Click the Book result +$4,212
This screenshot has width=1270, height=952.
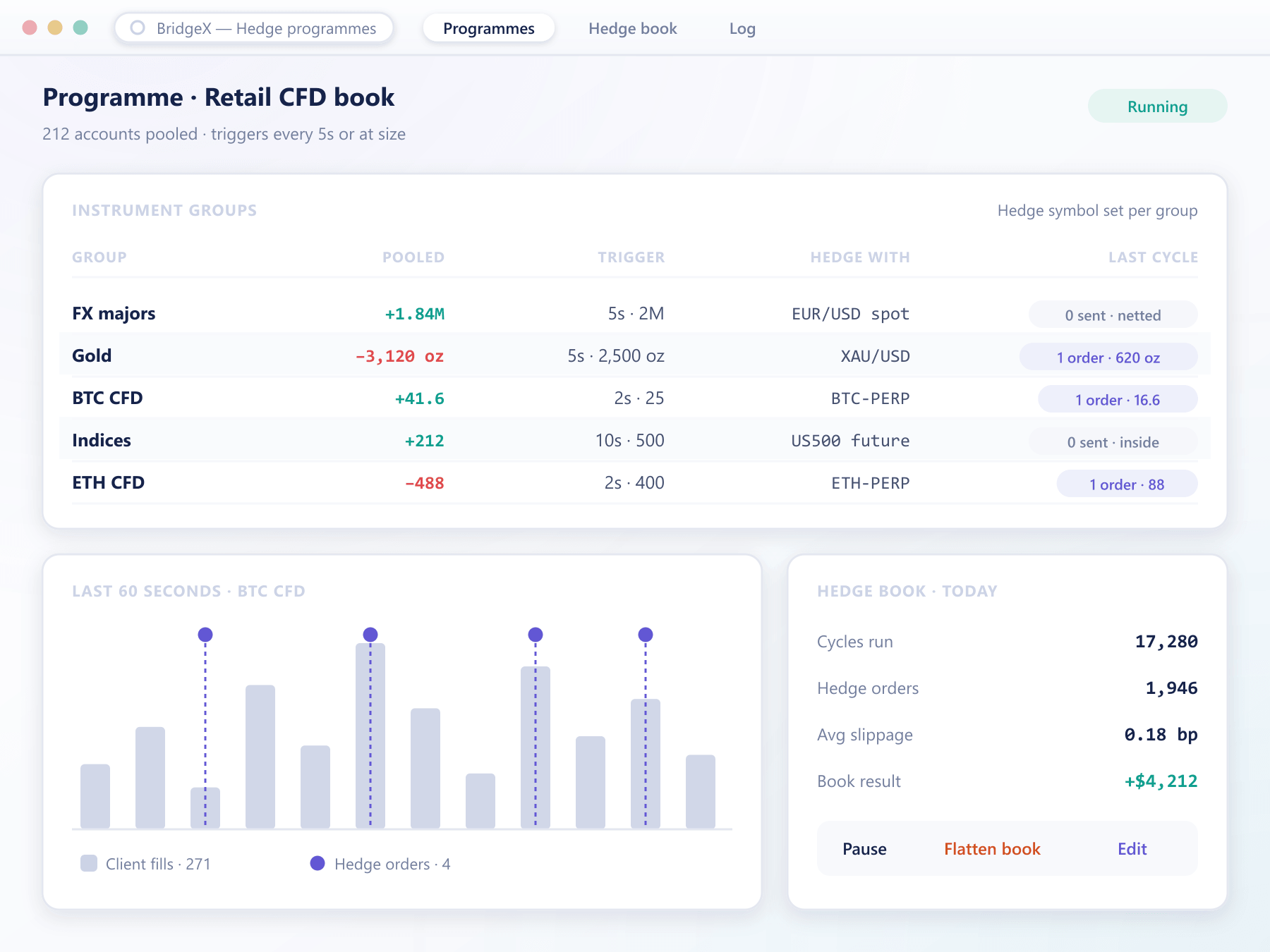[x=1161, y=781]
